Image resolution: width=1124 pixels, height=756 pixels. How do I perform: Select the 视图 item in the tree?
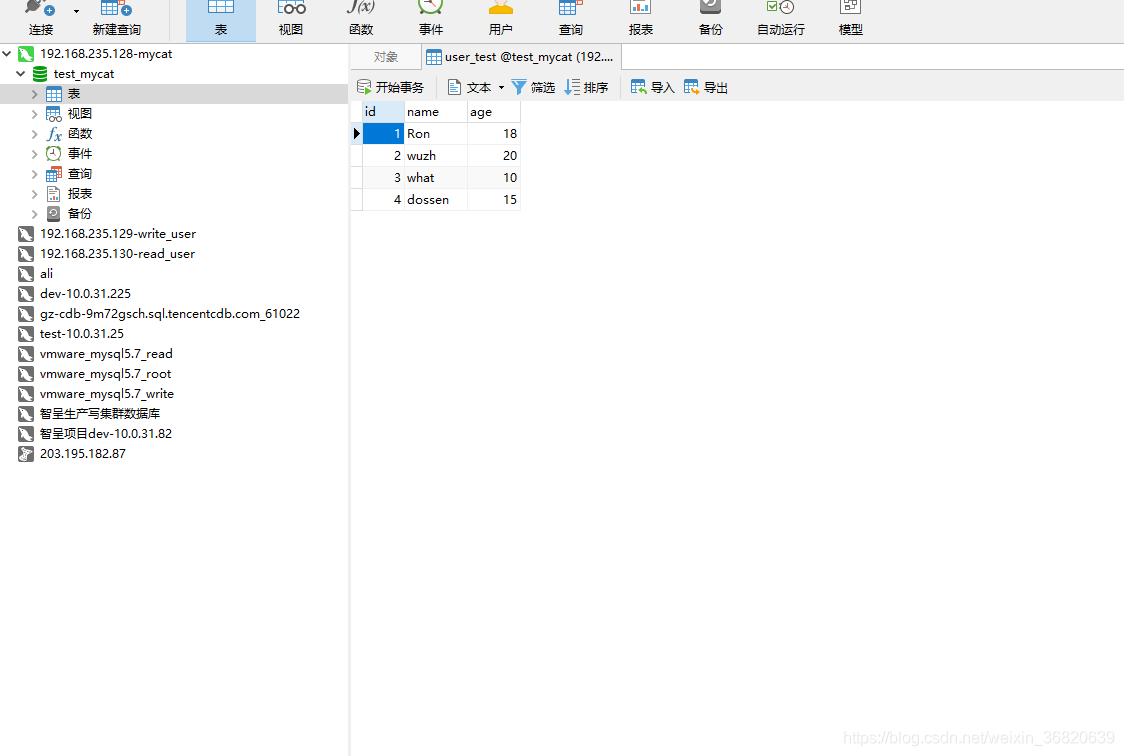(80, 114)
